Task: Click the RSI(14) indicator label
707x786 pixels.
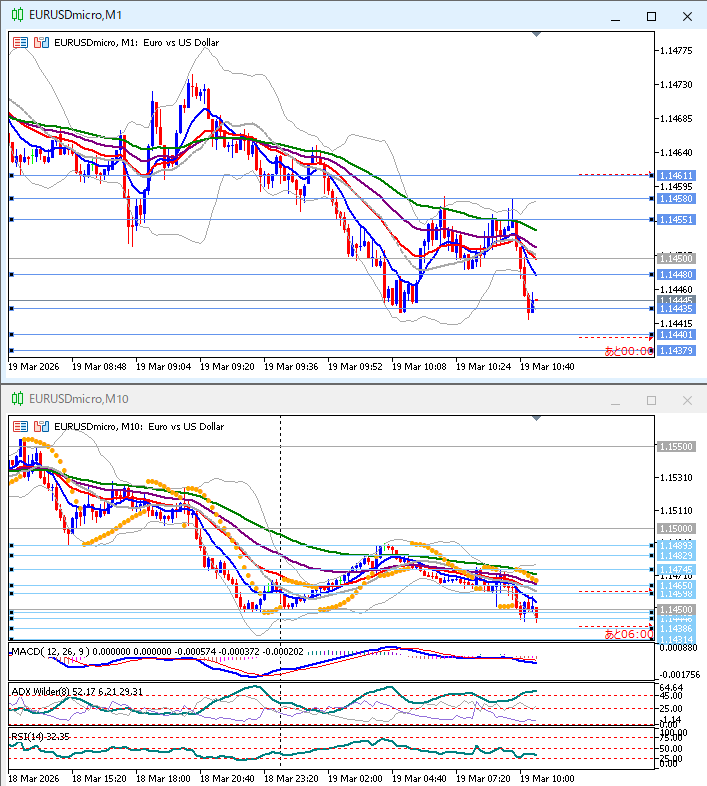Action: point(30,737)
